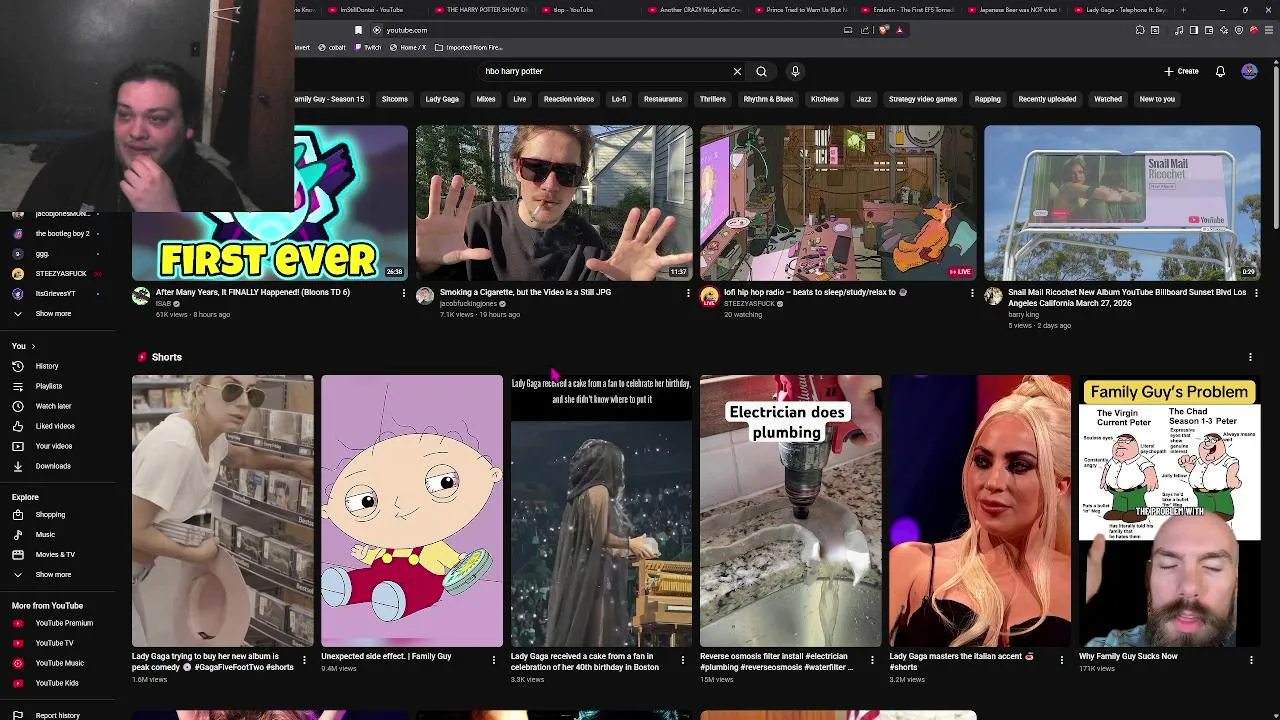Open the Create button
This screenshot has height=720, width=1280.
(1181, 71)
